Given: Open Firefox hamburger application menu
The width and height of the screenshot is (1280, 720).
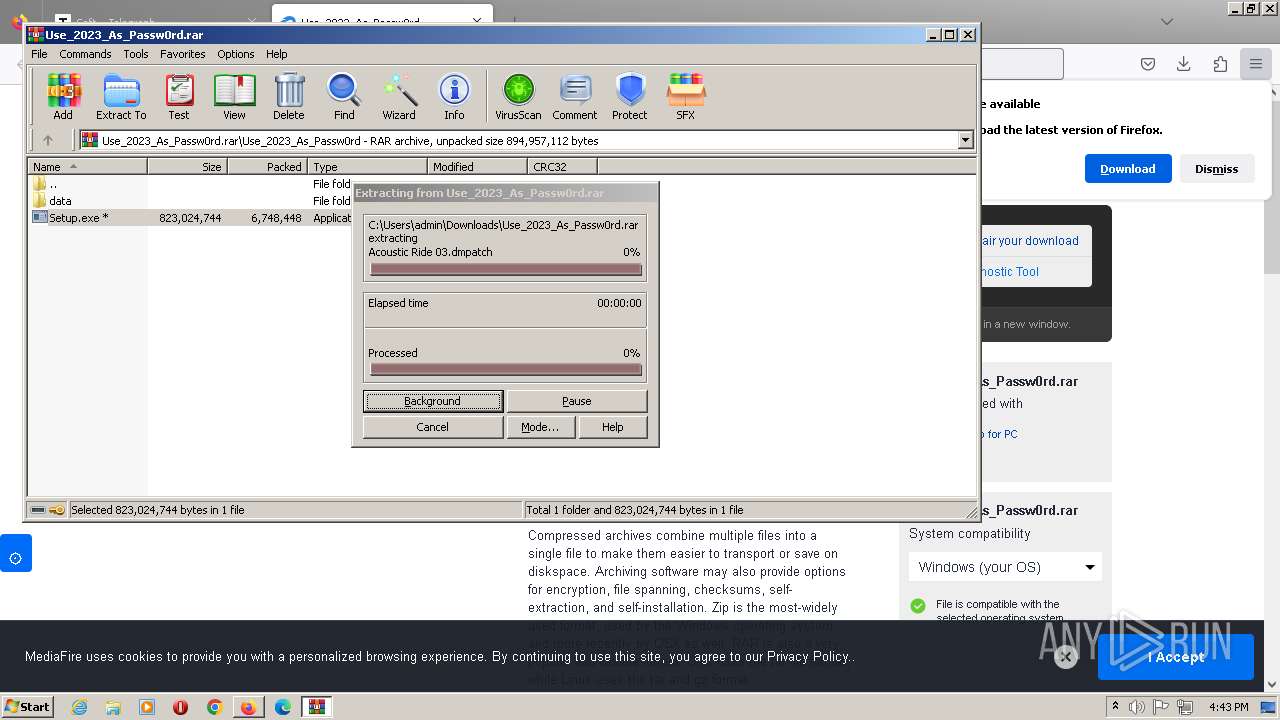Looking at the screenshot, I should (1255, 64).
